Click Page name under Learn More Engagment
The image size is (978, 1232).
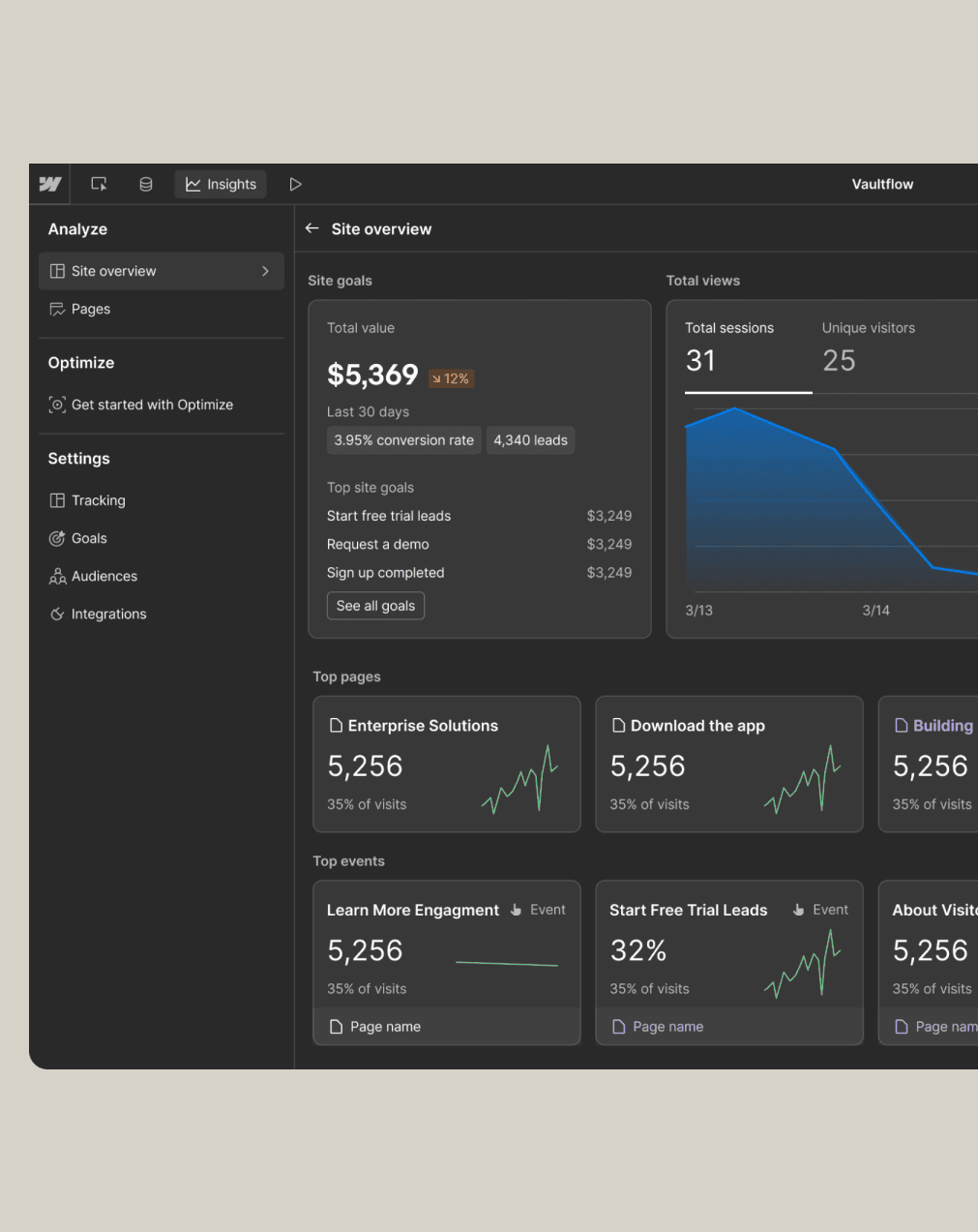(385, 1027)
